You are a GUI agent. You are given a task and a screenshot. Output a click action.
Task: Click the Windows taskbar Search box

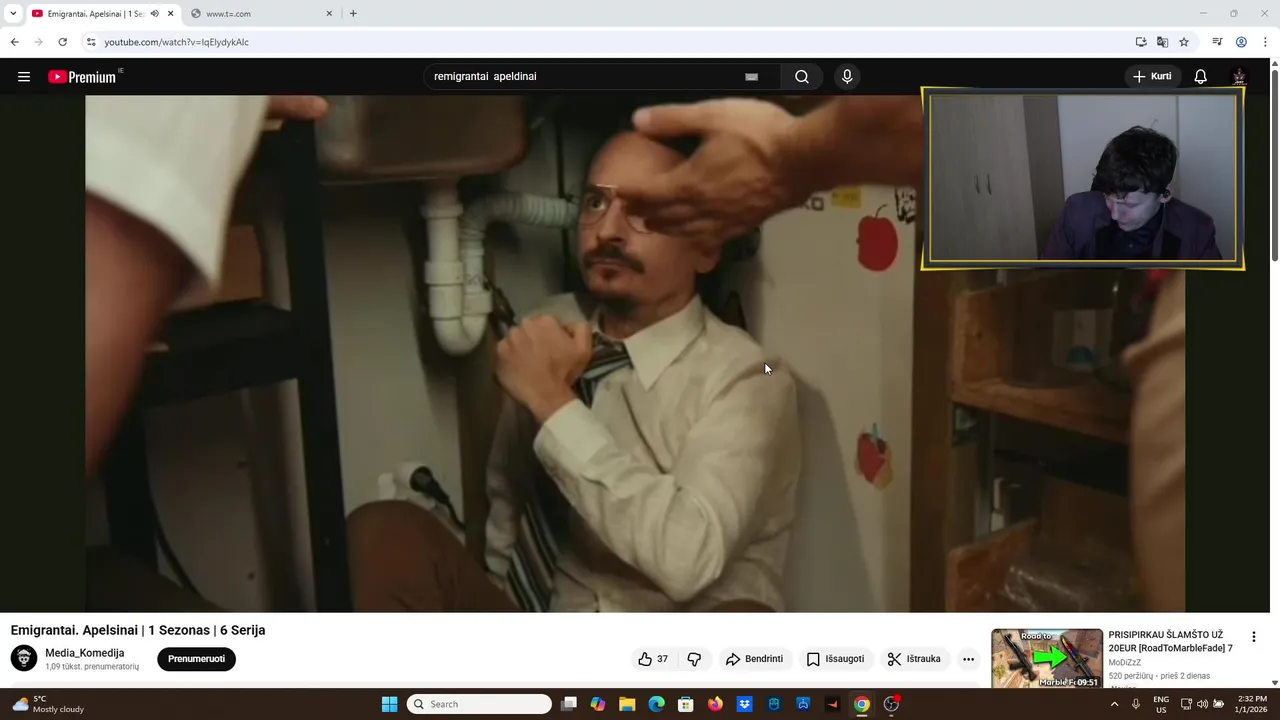pos(479,704)
